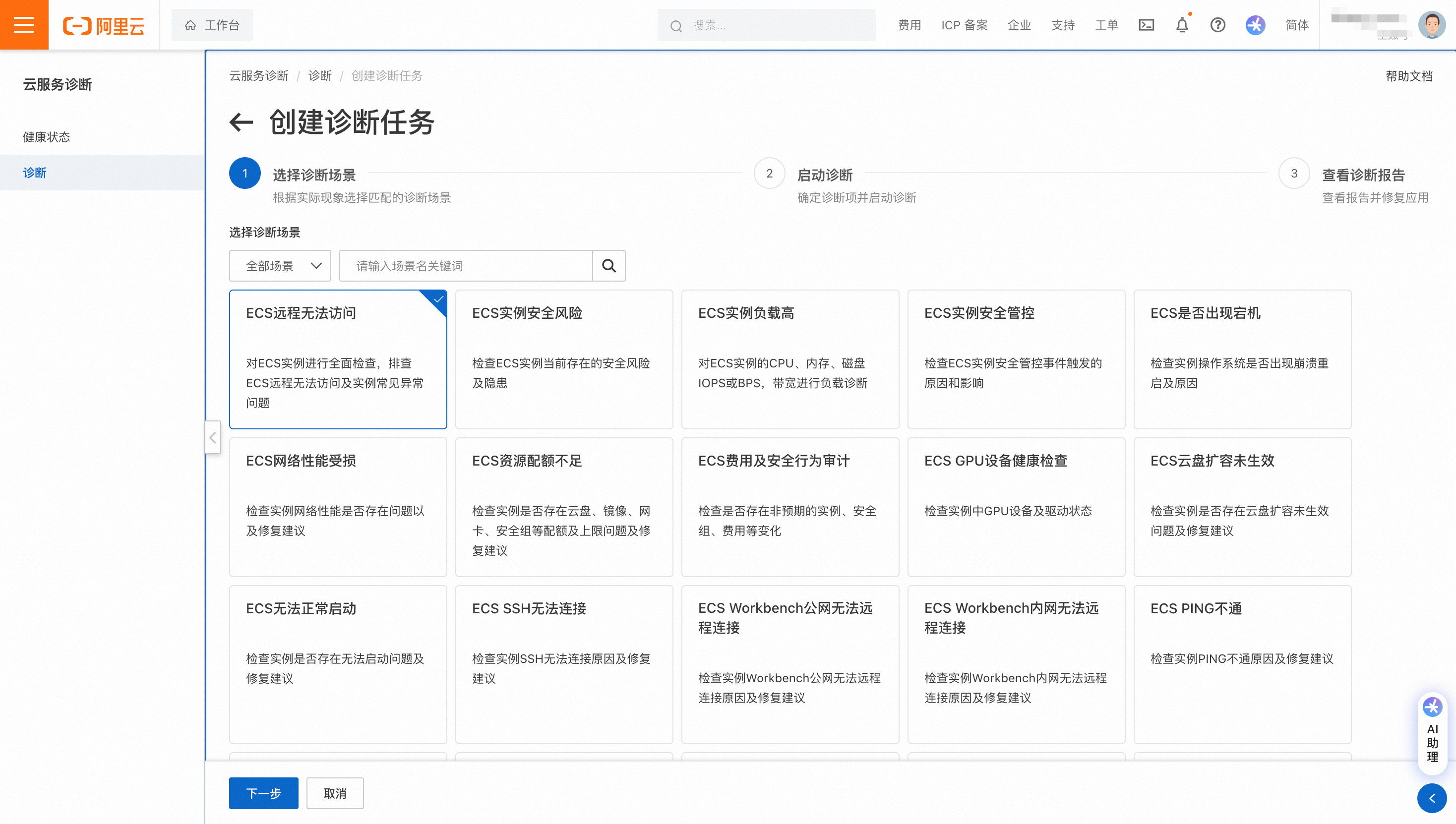Go to 诊断 breadcrumb link
The image size is (1456, 824).
[x=320, y=76]
